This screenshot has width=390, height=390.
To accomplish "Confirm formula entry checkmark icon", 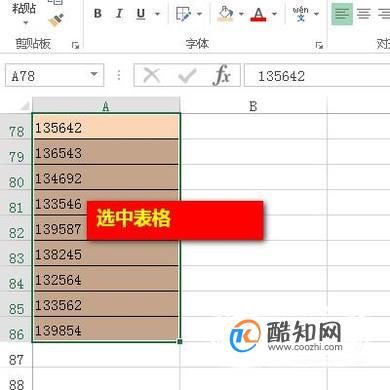I will (187, 76).
